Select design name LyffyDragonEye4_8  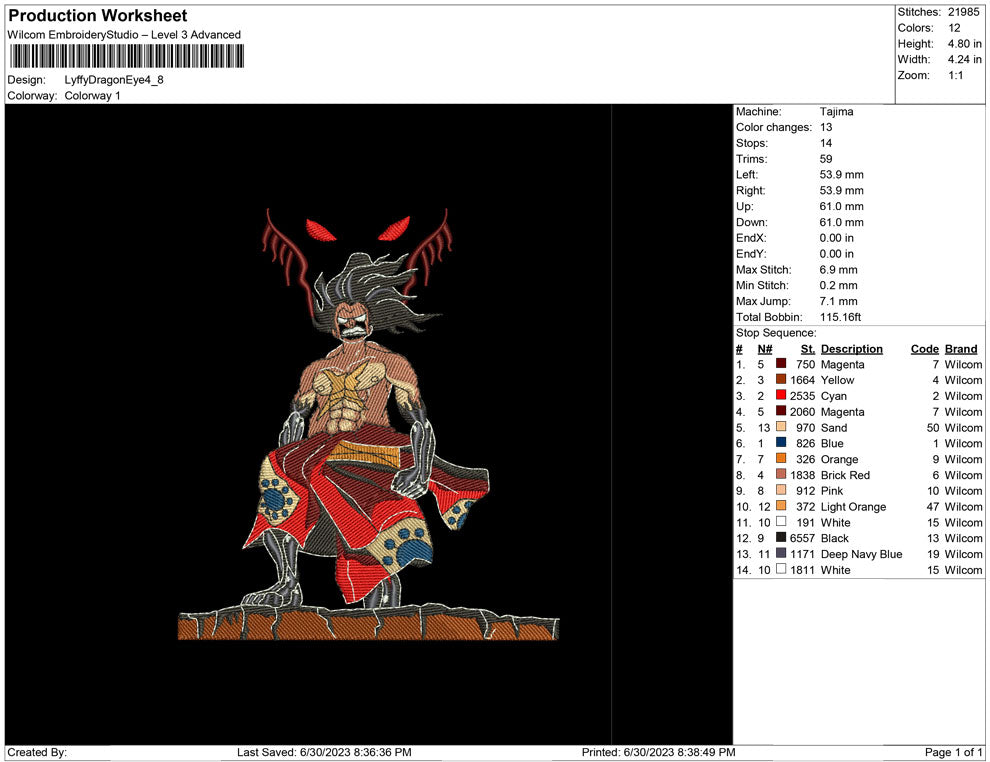coord(114,80)
